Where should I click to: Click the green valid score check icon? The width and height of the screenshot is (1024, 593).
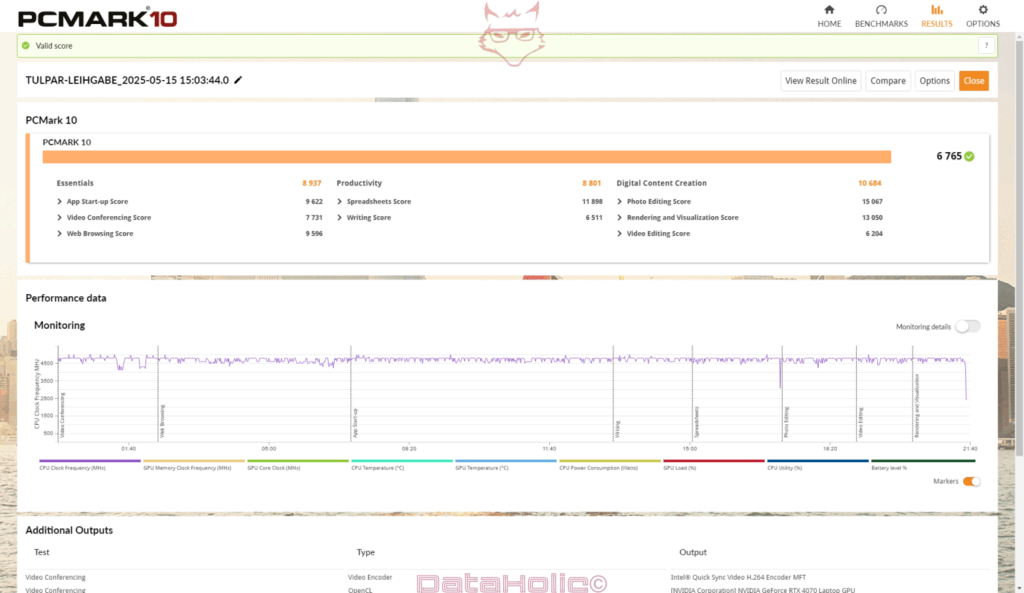pos(25,46)
